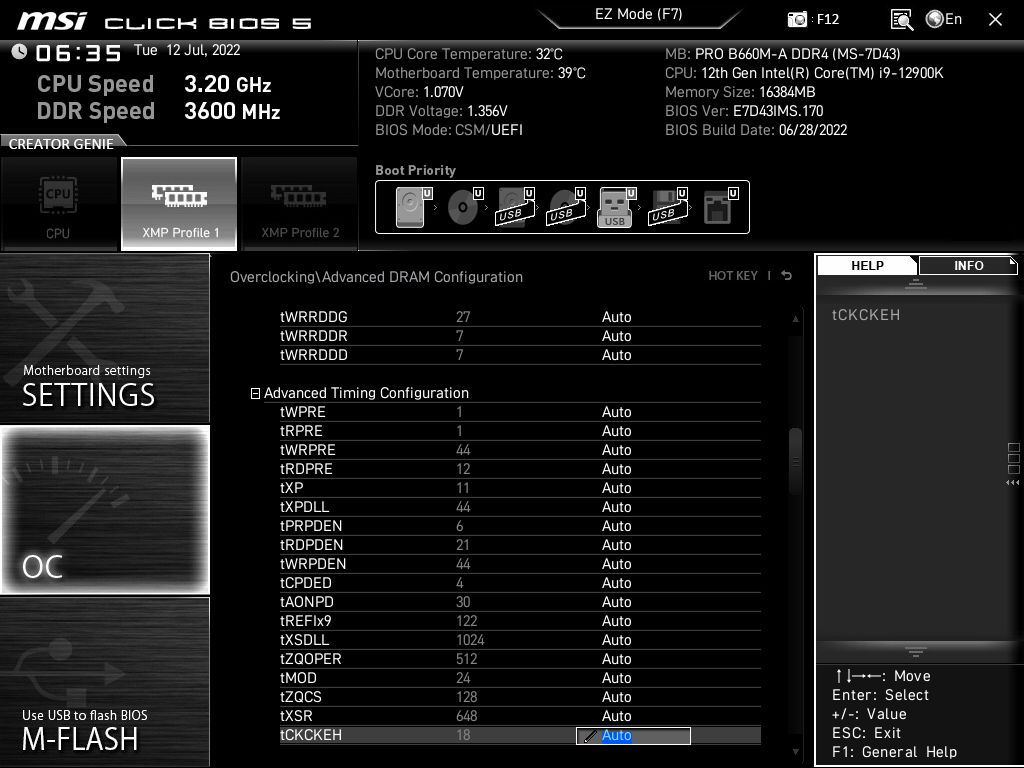
Task: Click the help panel bottom collapse handle
Action: 916,651
